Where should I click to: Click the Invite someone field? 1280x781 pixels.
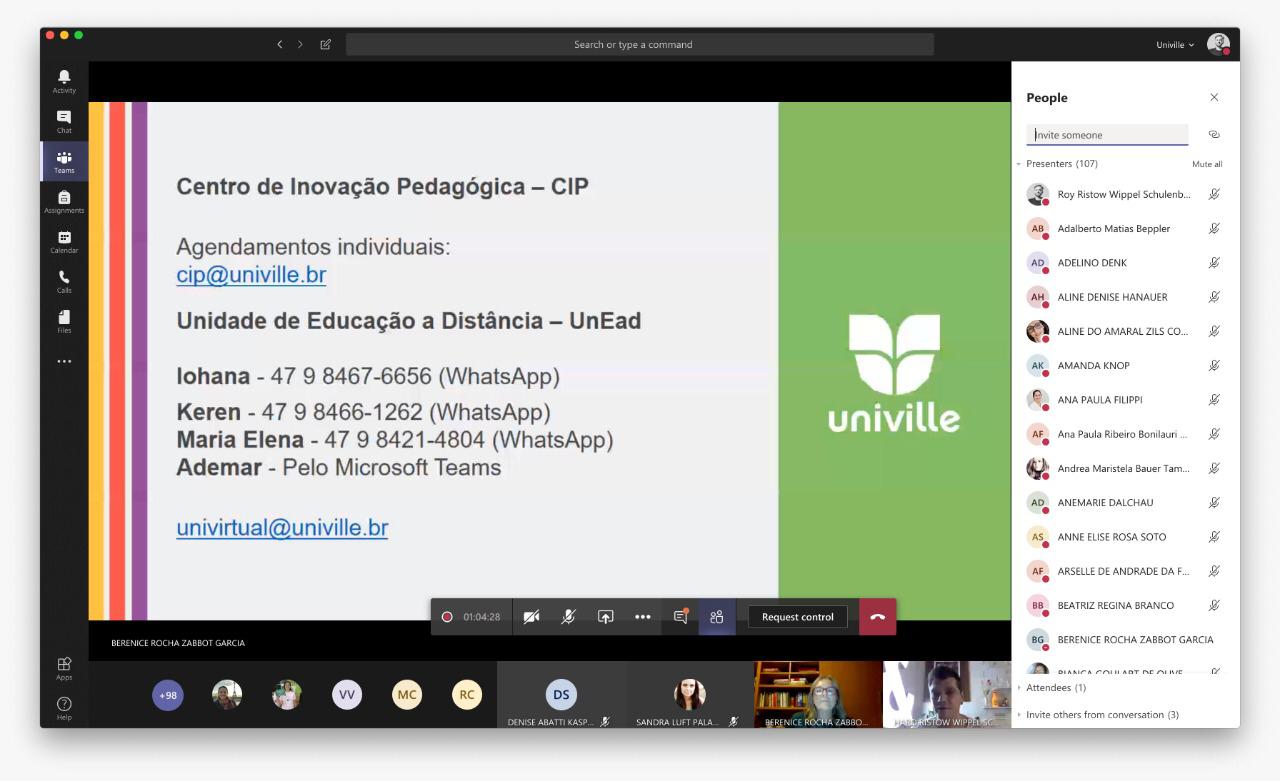pyautogui.click(x=1107, y=135)
